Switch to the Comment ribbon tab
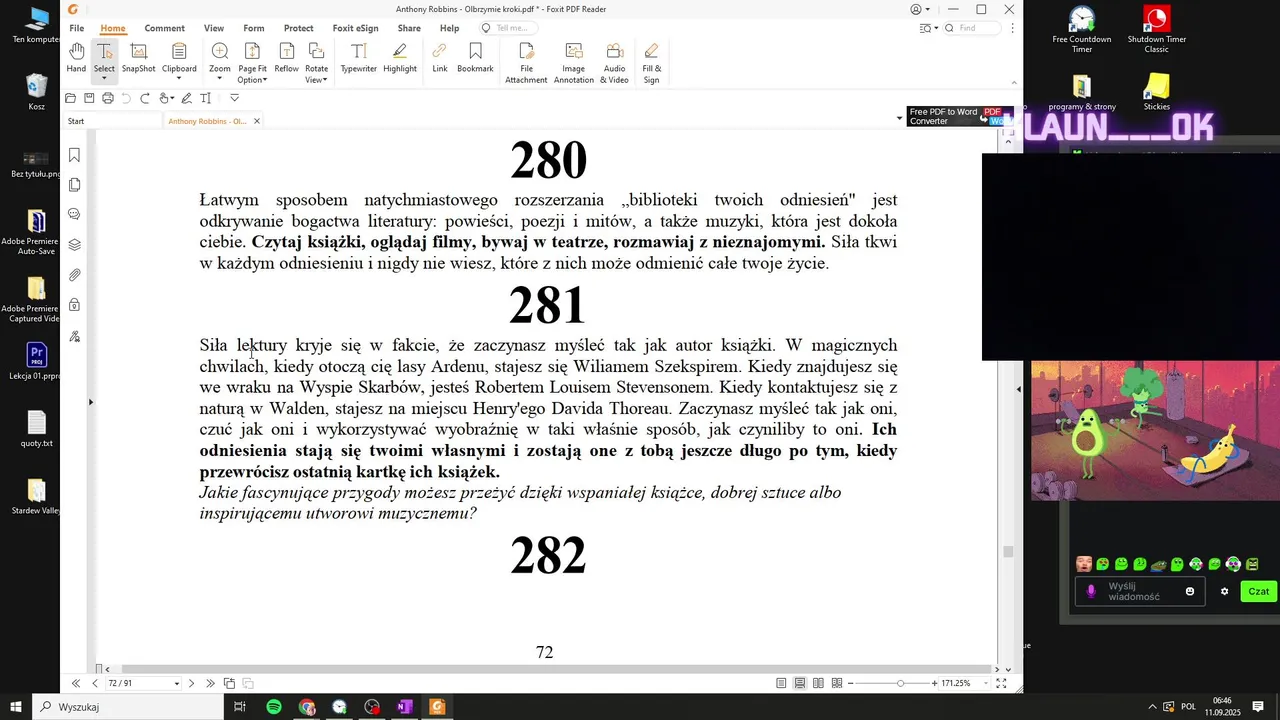 click(x=164, y=28)
